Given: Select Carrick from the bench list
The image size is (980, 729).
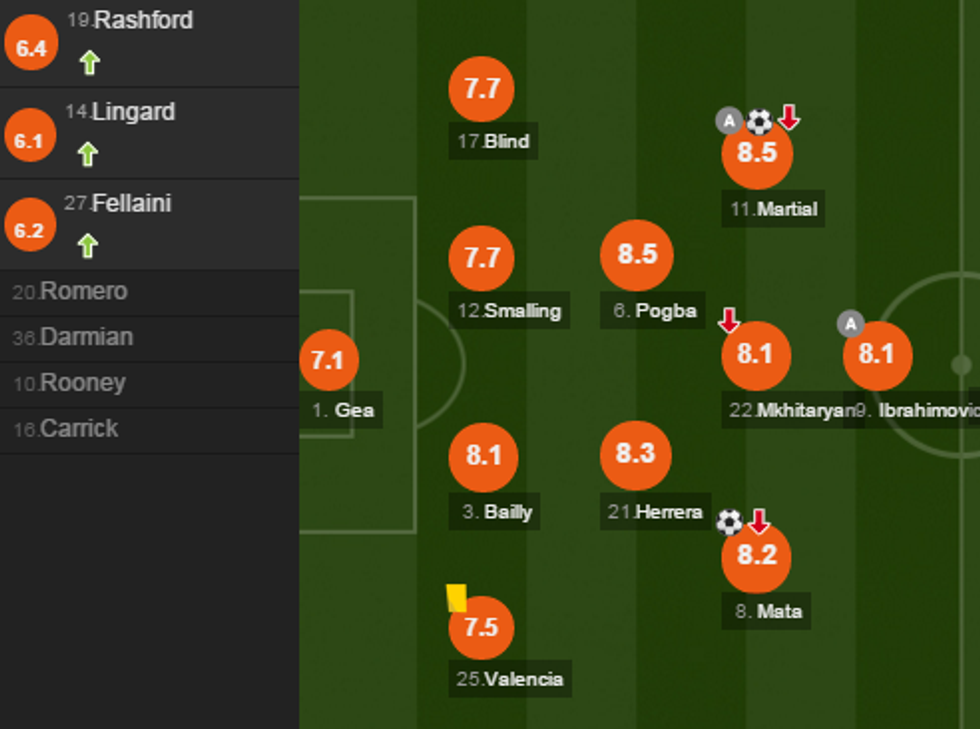Looking at the screenshot, I should pyautogui.click(x=66, y=429).
